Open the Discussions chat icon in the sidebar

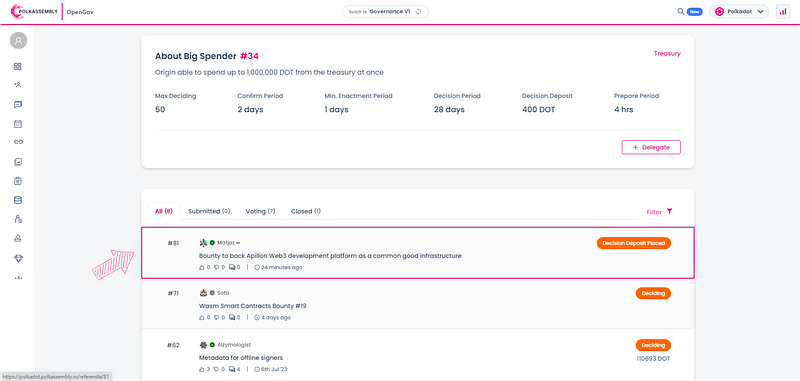tap(18, 105)
